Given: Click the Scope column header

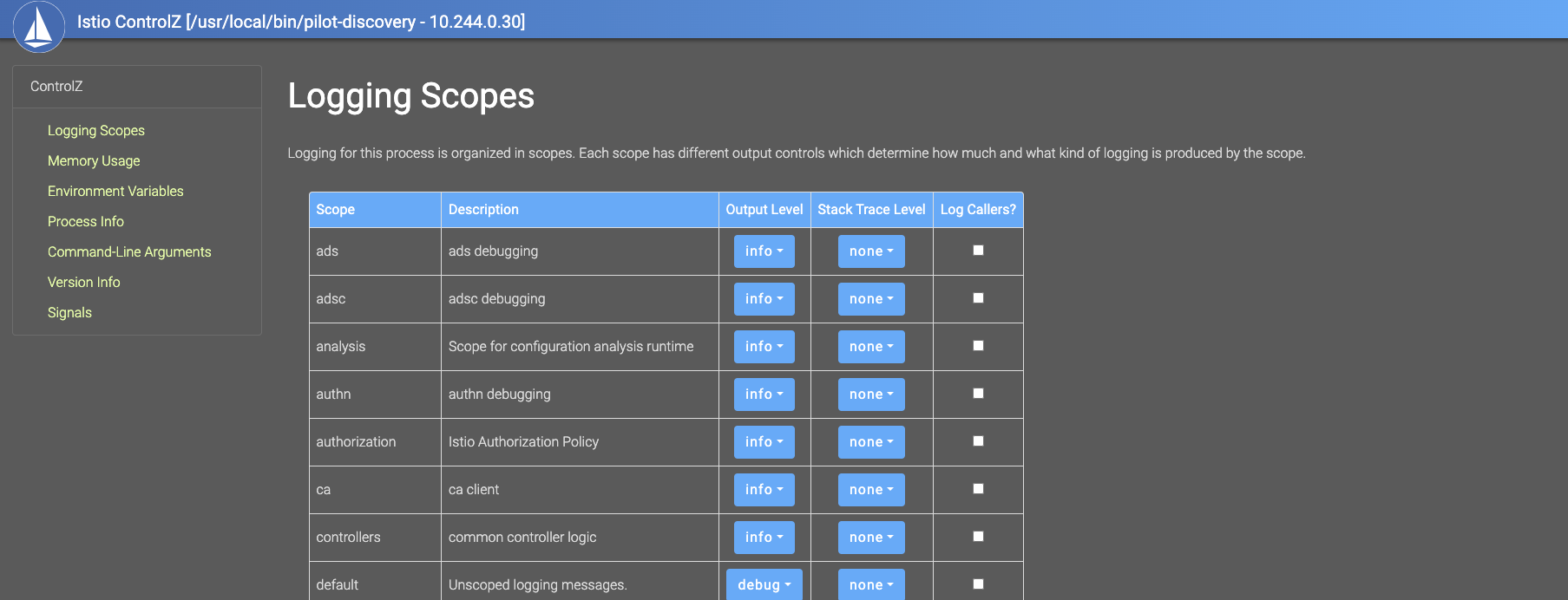Looking at the screenshot, I should point(375,210).
